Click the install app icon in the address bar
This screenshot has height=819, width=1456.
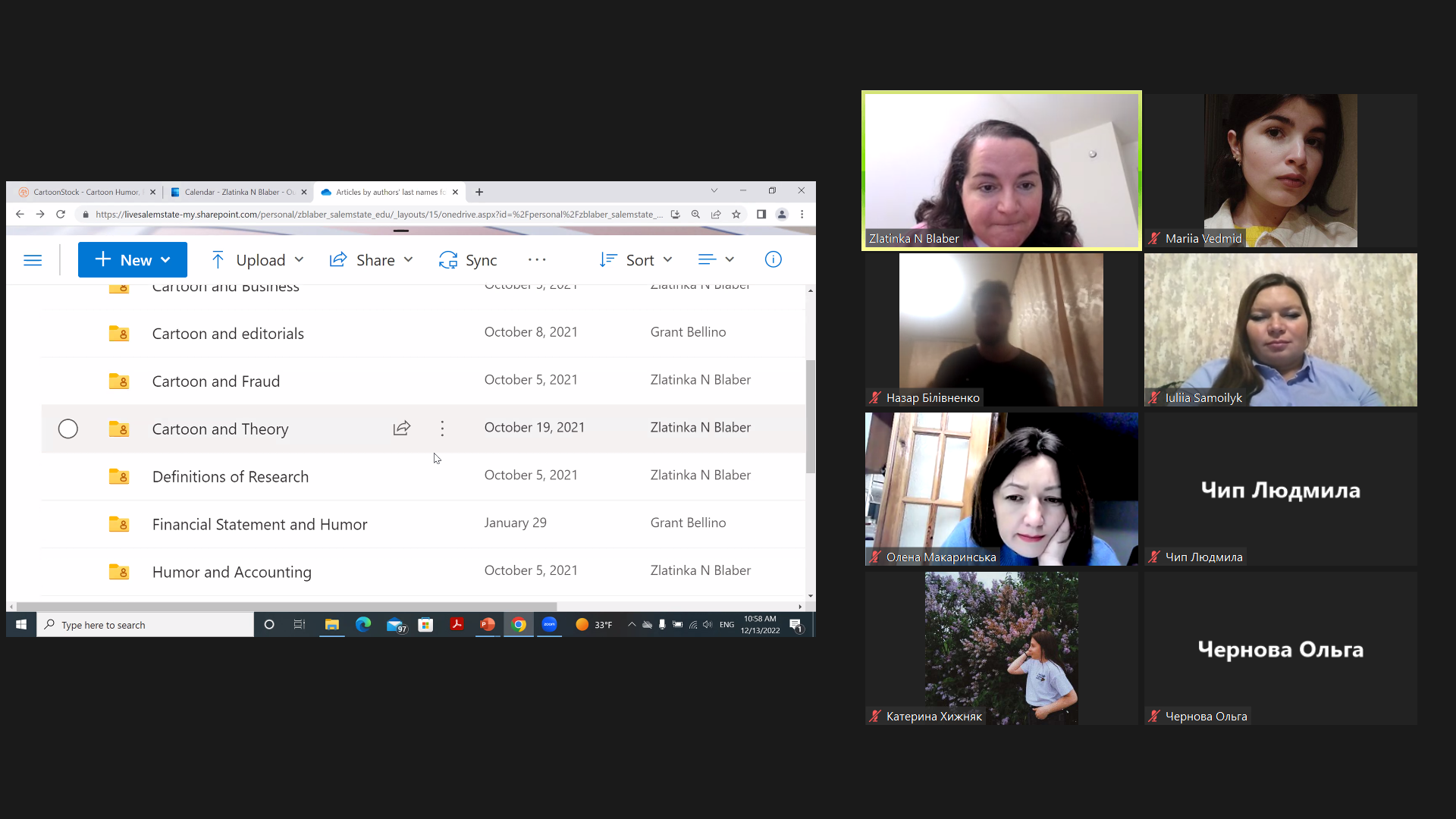[x=675, y=215]
